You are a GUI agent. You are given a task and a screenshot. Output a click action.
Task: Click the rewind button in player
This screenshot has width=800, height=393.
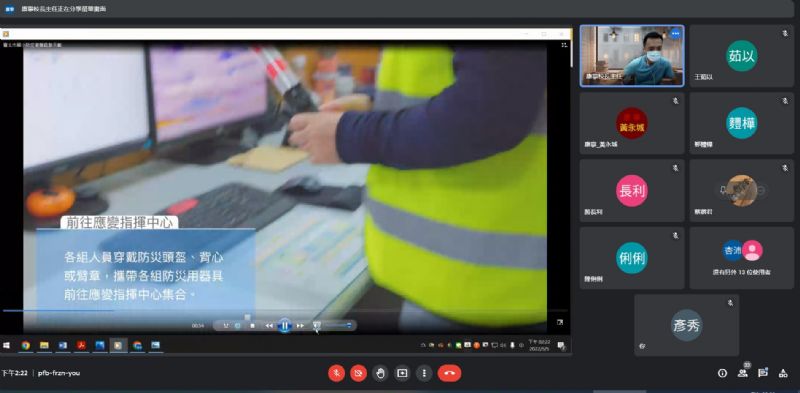point(269,326)
